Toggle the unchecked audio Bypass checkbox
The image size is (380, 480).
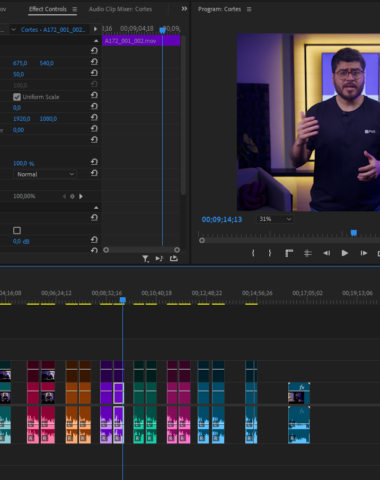(x=17, y=230)
